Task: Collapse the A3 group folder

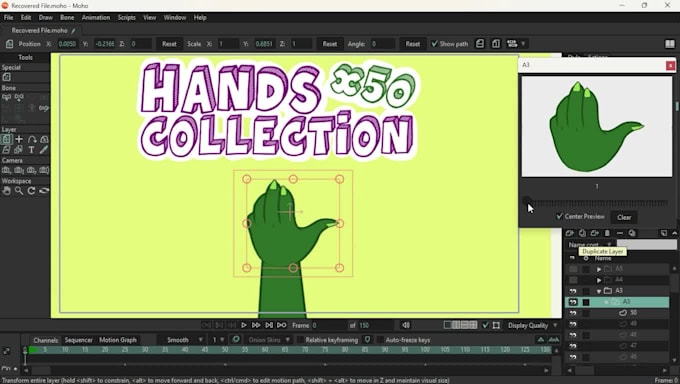Action: [x=599, y=291]
